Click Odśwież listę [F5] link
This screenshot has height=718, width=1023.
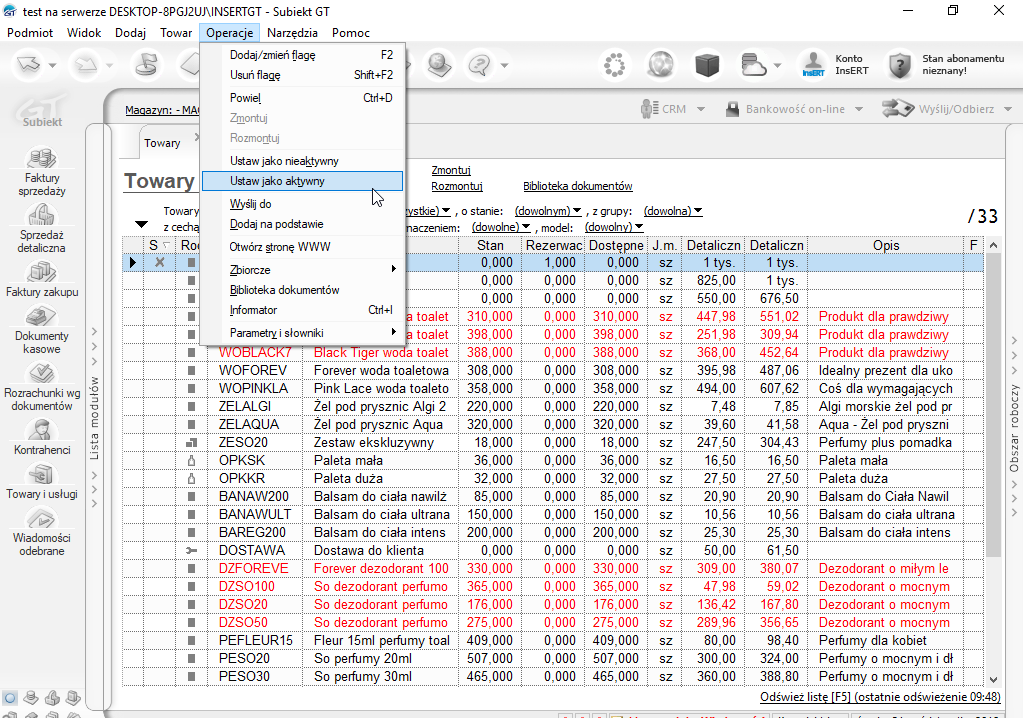point(880,696)
